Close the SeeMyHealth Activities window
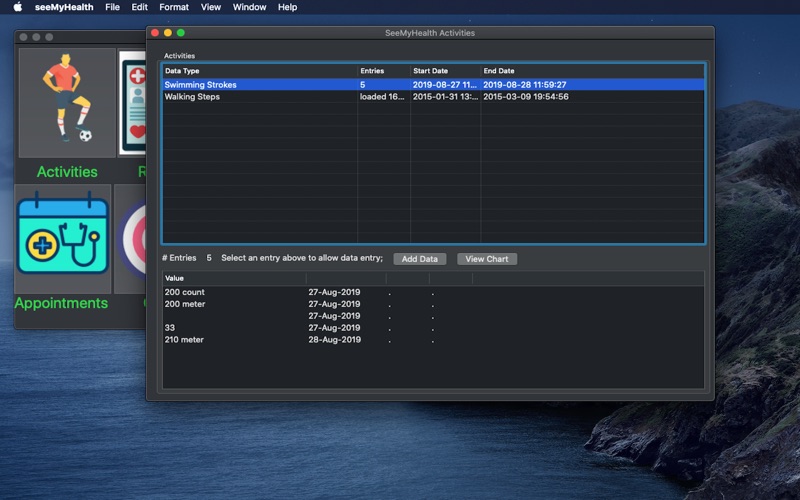The width and height of the screenshot is (800, 500). (155, 33)
